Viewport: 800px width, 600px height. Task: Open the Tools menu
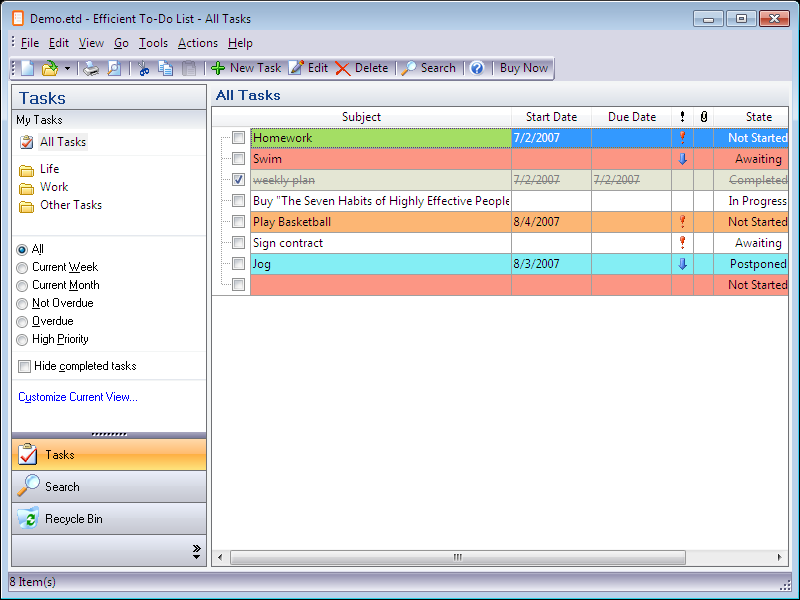point(153,43)
